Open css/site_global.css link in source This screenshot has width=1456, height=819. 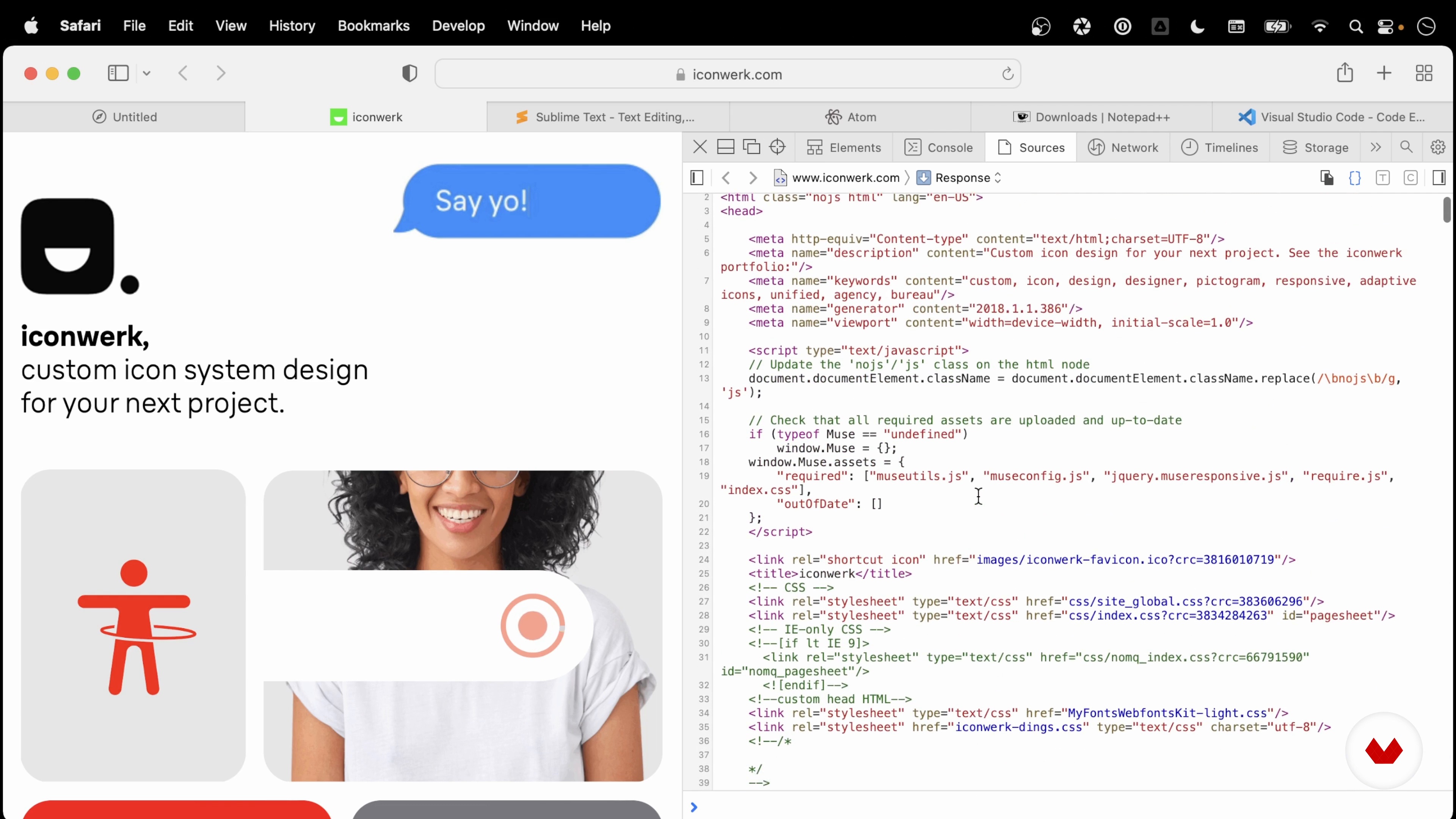(1186, 601)
